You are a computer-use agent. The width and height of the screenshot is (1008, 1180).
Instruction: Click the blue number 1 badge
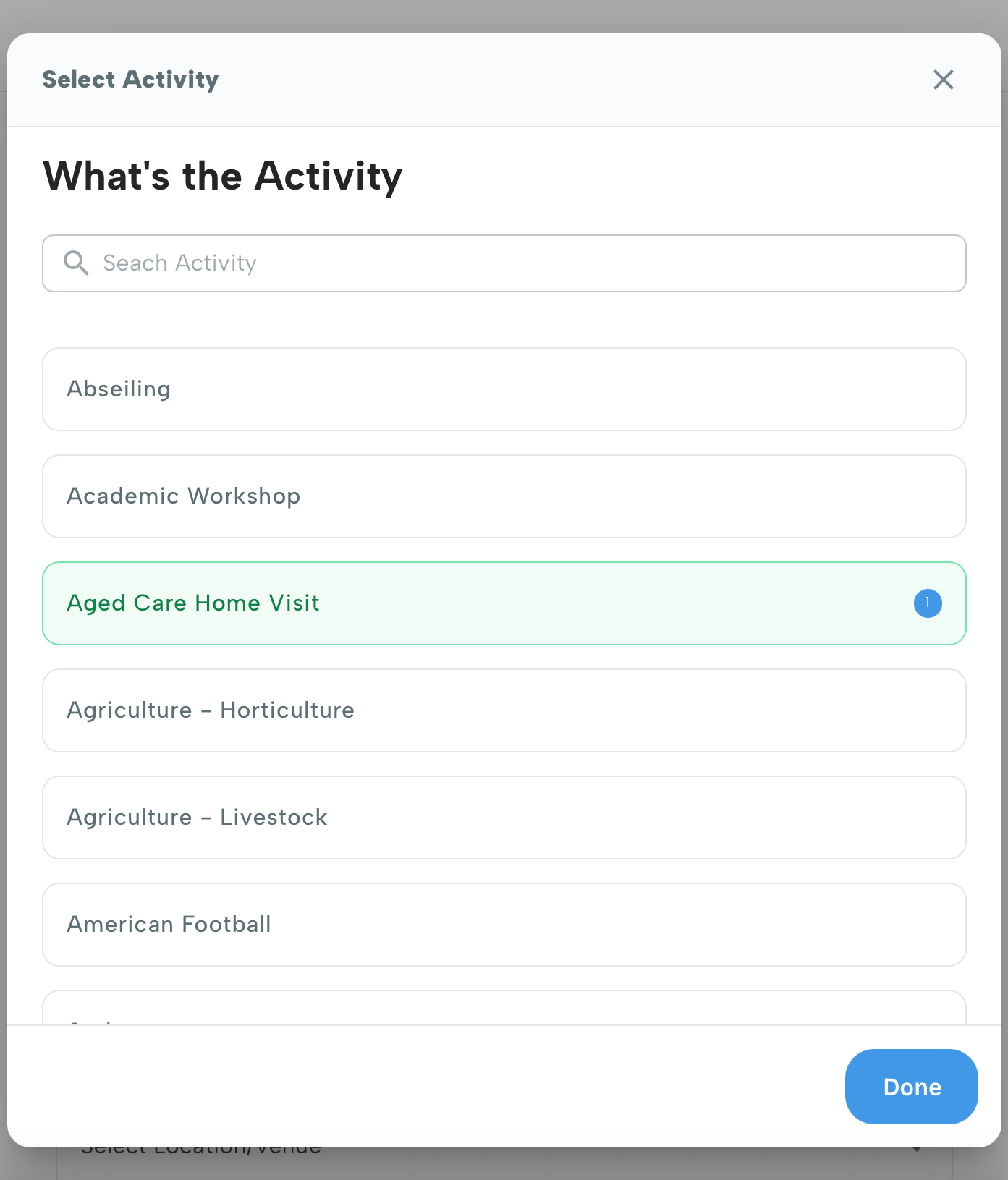pyautogui.click(x=927, y=603)
